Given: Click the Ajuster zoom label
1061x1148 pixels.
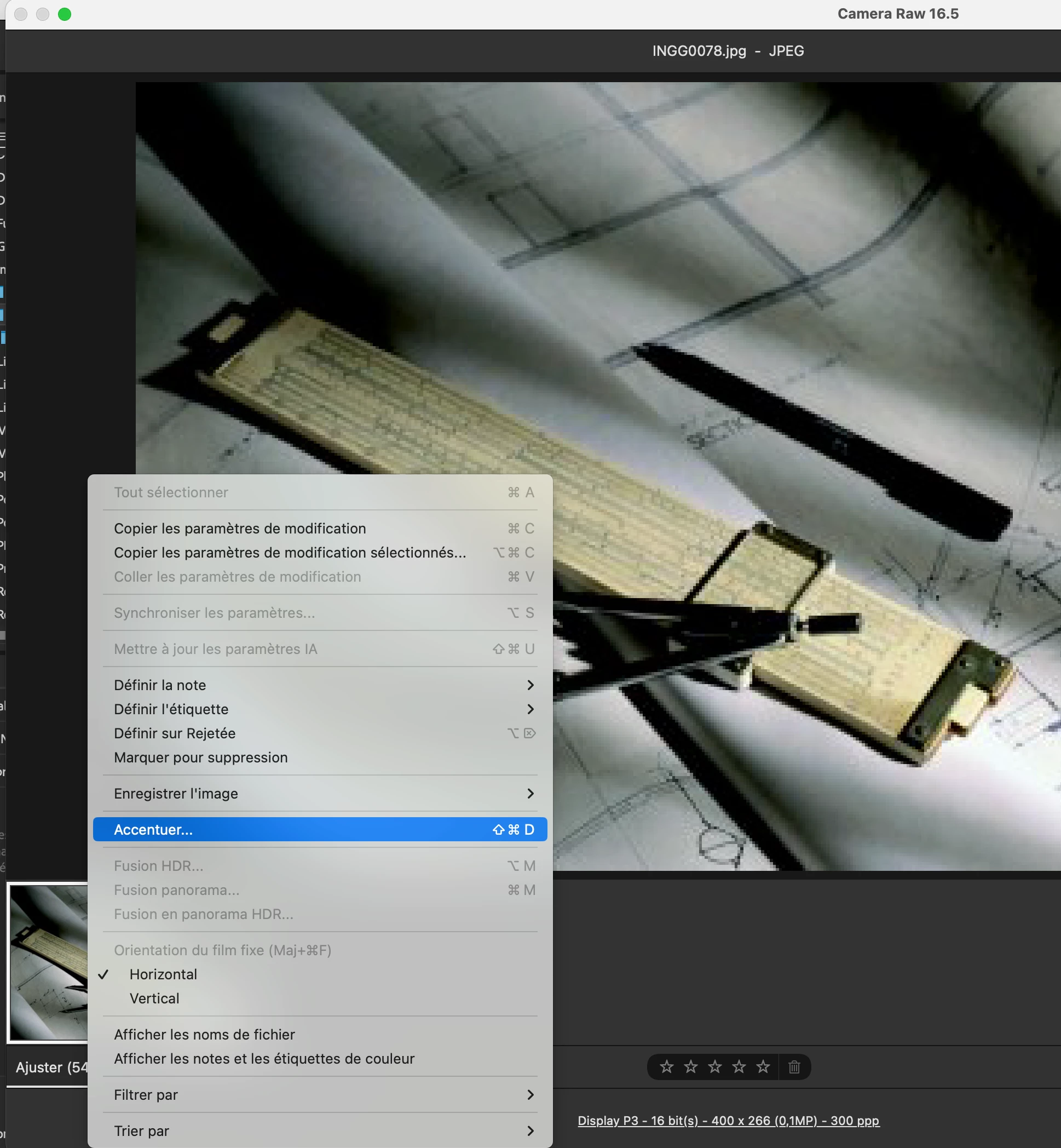Looking at the screenshot, I should [x=50, y=1067].
